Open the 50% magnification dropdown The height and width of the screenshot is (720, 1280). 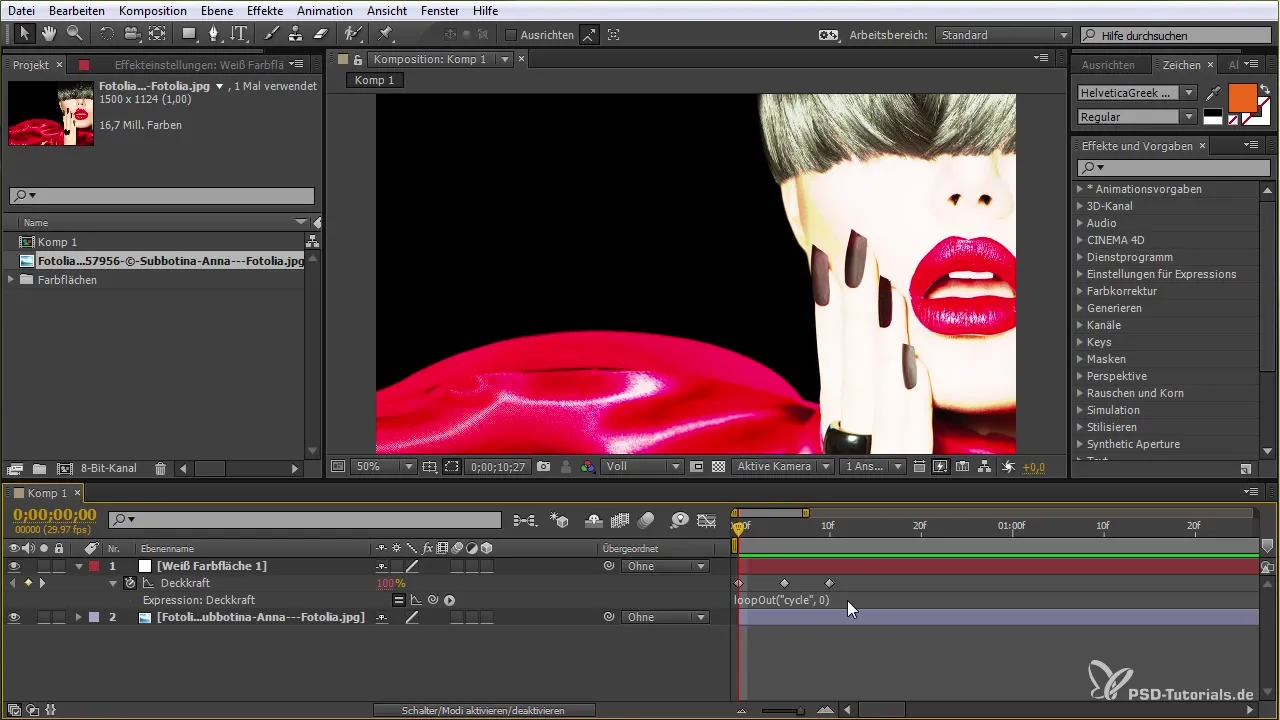pos(385,466)
